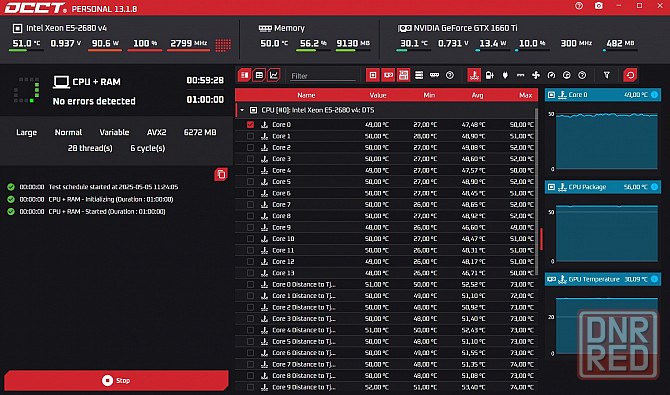670x395 pixels.
Task: Switch to the graph-only view icon
Action: 273,75
